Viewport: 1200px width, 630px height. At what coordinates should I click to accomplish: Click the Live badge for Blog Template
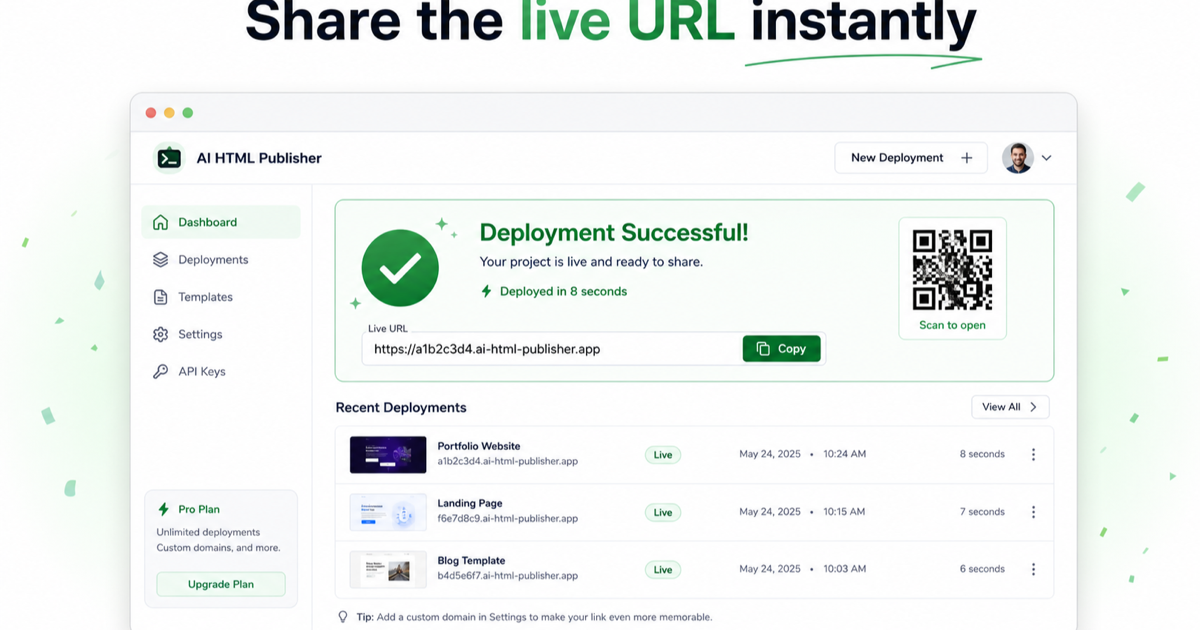point(663,570)
